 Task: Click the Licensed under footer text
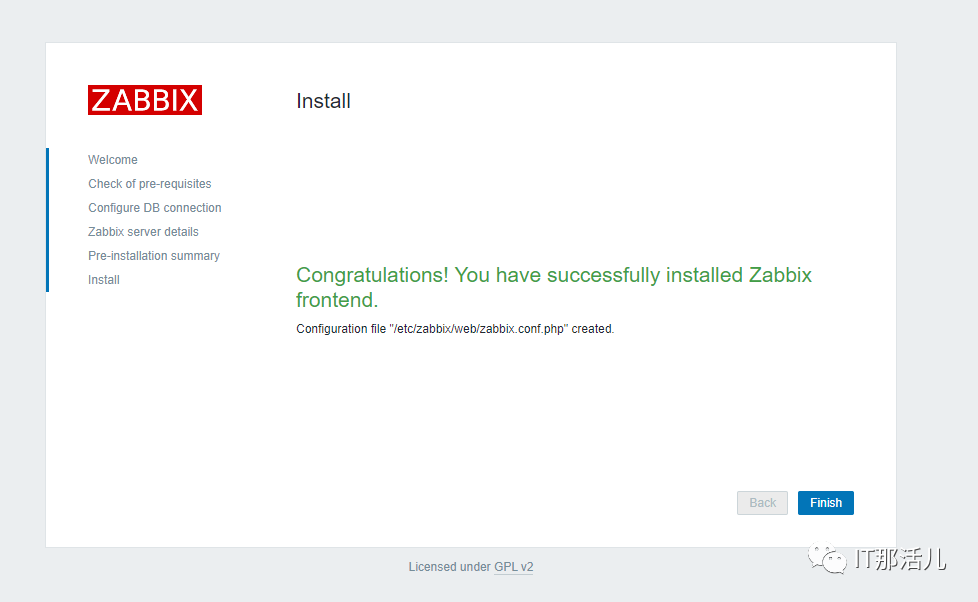point(450,566)
